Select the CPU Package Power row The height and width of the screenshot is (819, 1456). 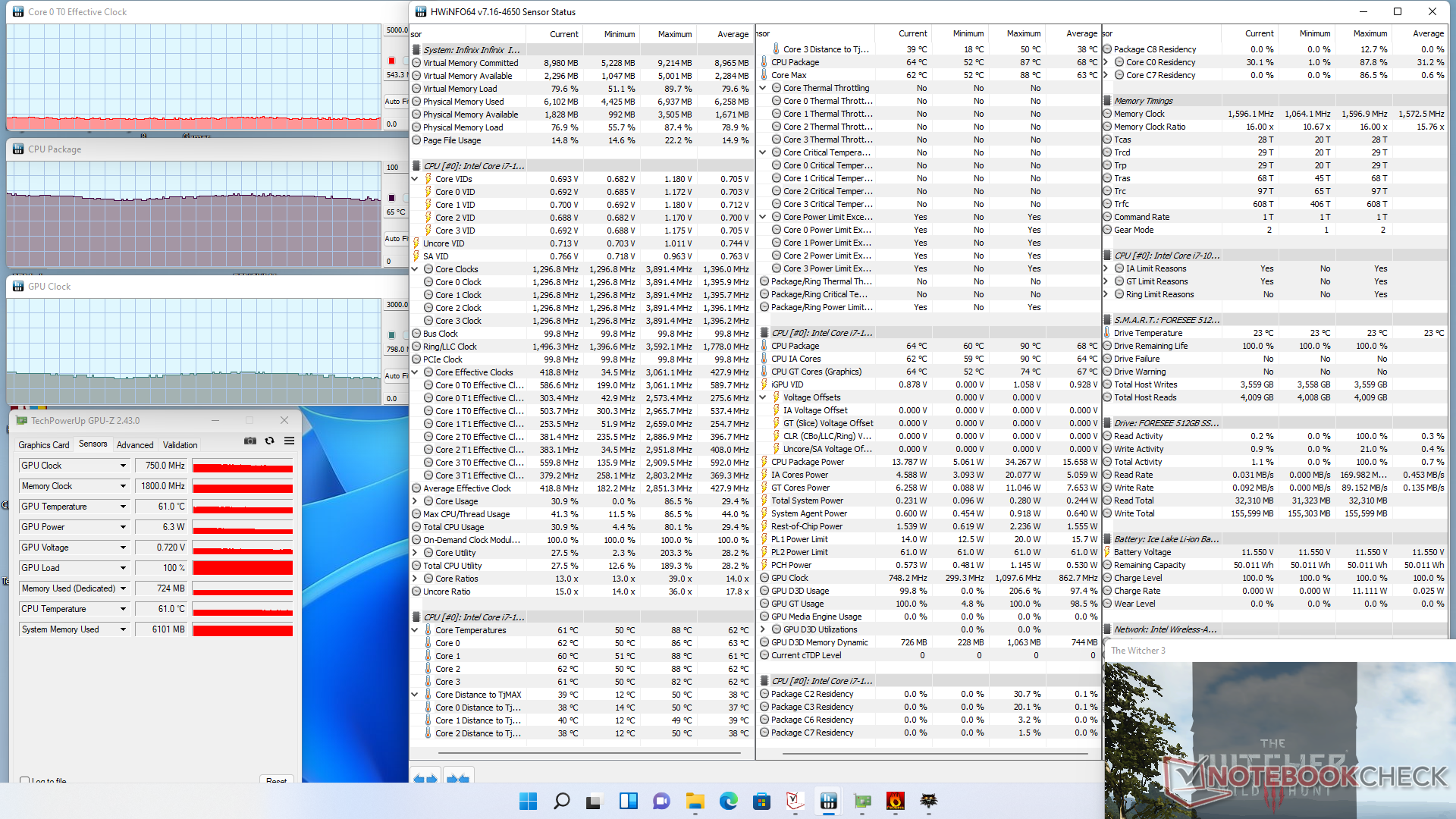(929, 462)
